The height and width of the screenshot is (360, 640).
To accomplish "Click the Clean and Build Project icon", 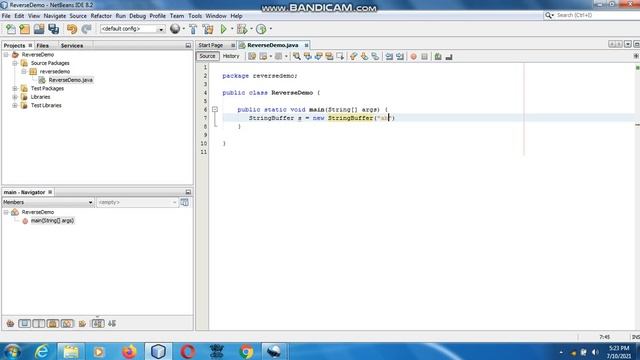I will 208,29.
